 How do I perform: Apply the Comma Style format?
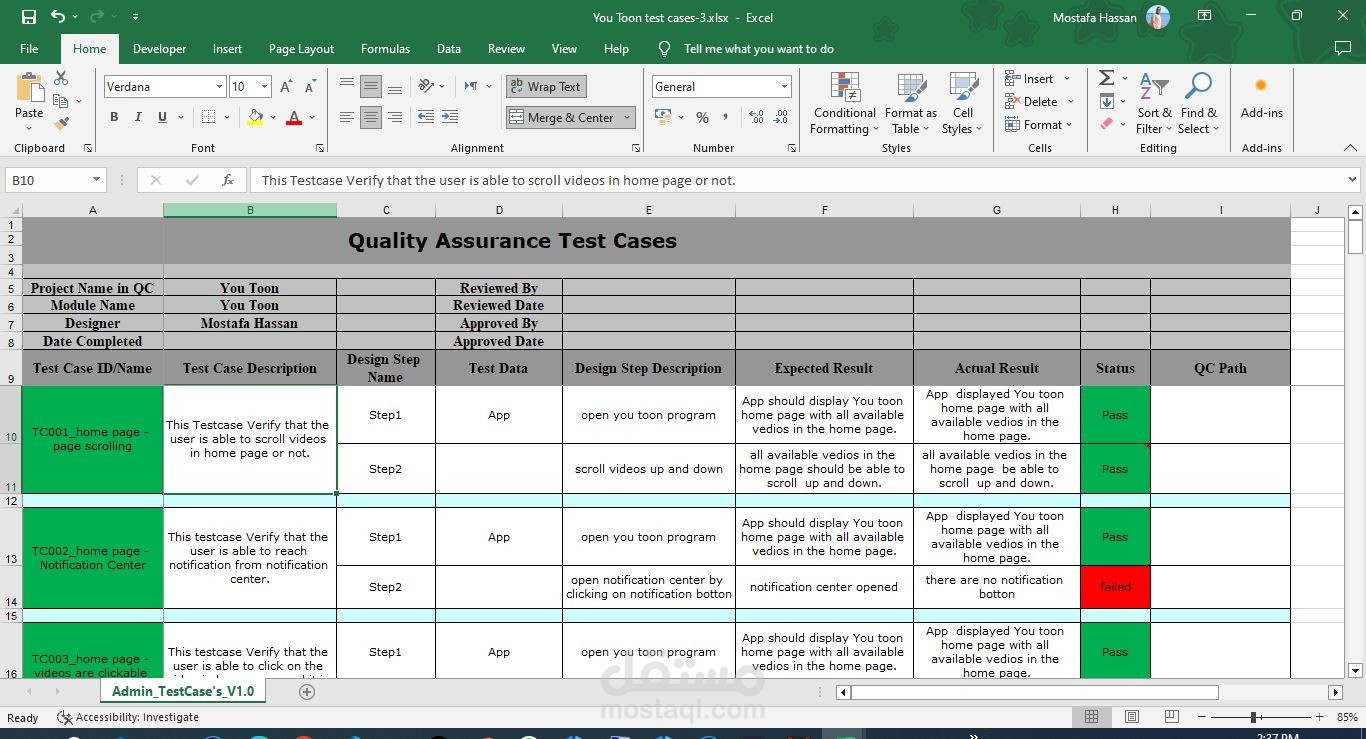727,117
